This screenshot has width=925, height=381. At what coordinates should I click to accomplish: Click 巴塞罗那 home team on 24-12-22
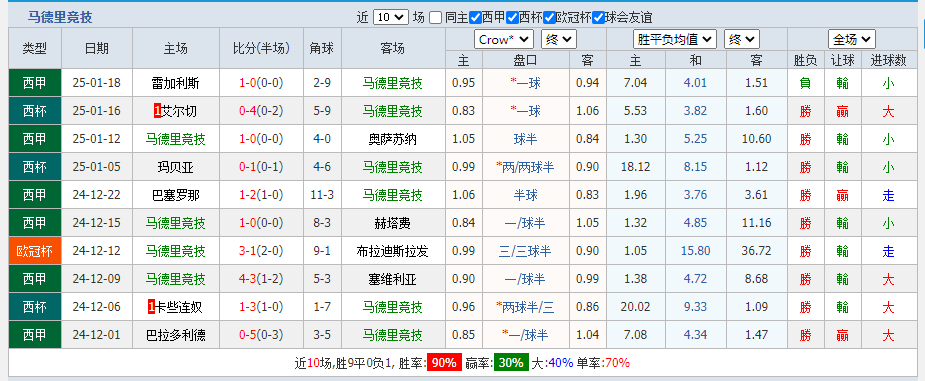click(176, 195)
